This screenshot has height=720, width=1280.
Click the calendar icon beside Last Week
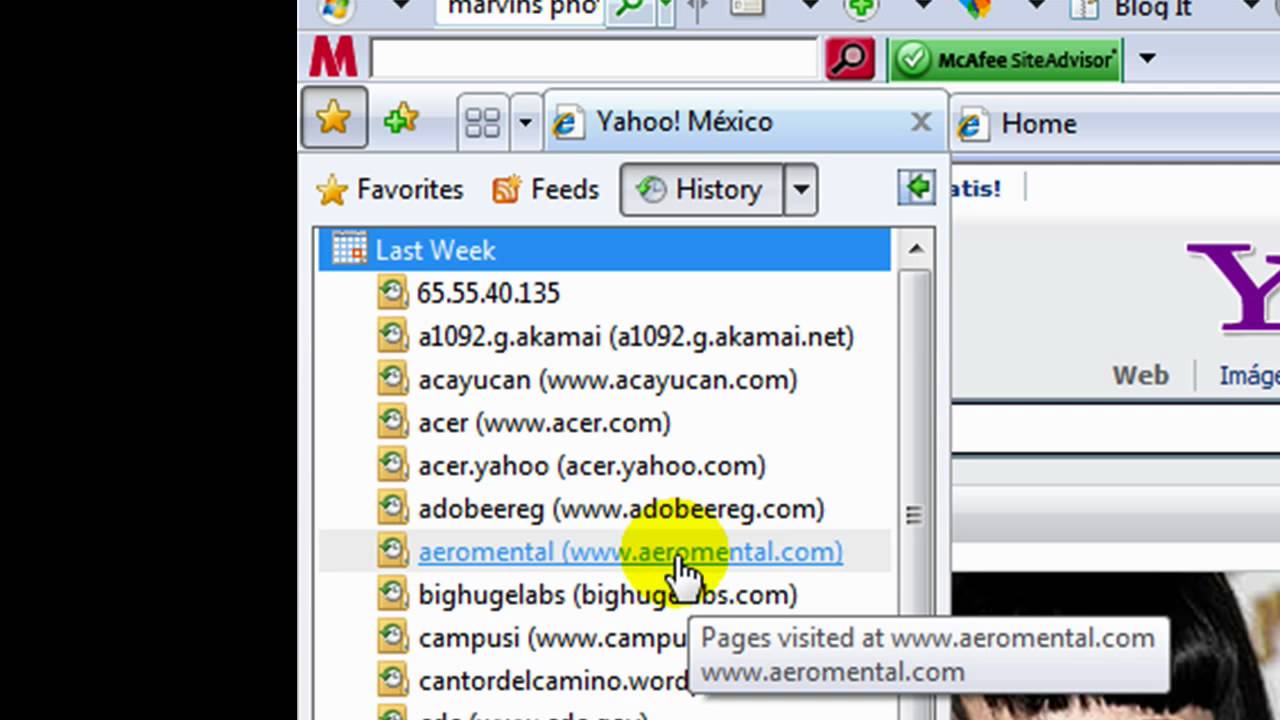click(x=349, y=248)
